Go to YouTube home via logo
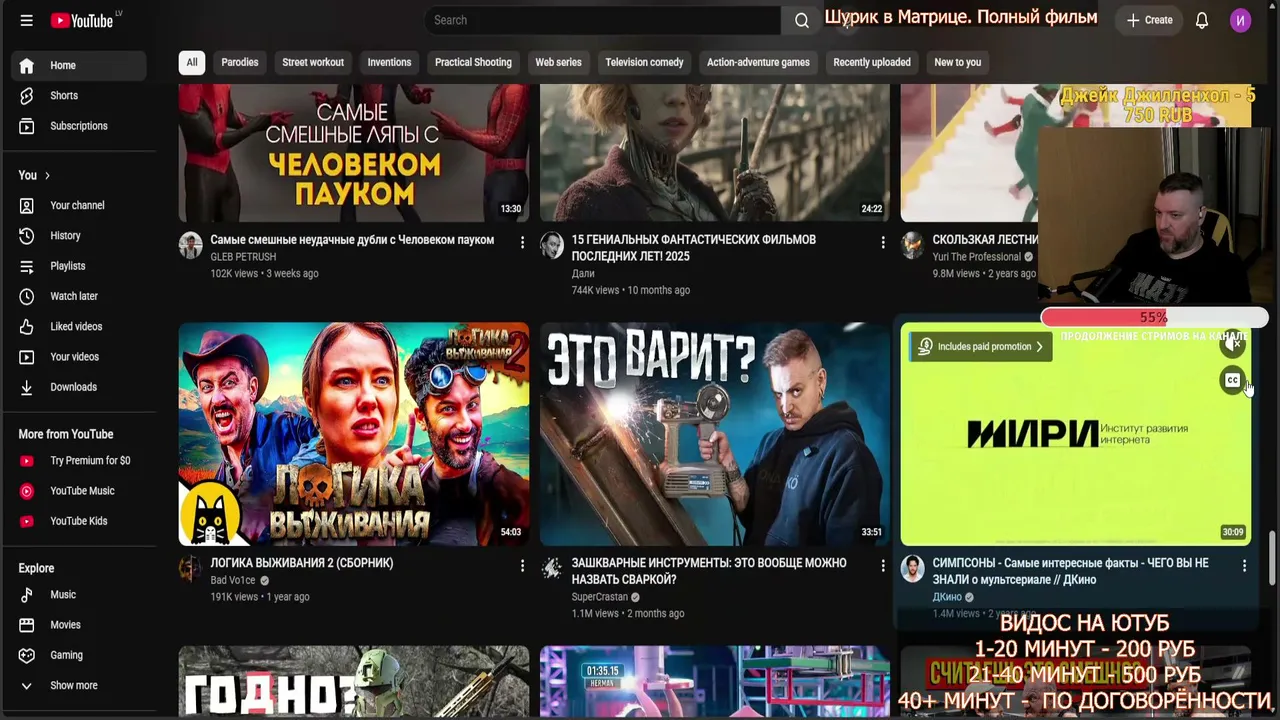This screenshot has width=1280, height=720. [82, 20]
